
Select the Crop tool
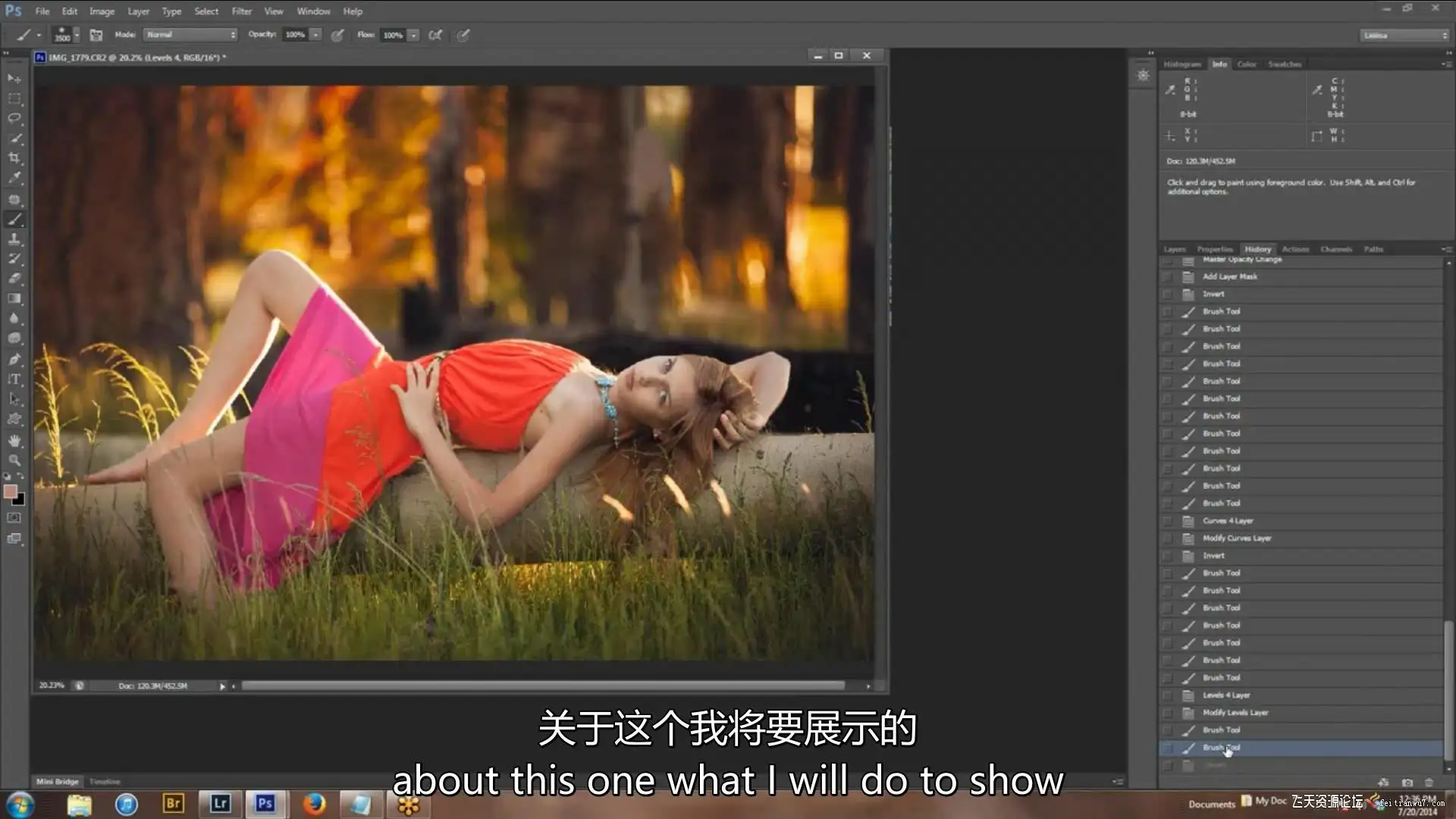[x=14, y=158]
